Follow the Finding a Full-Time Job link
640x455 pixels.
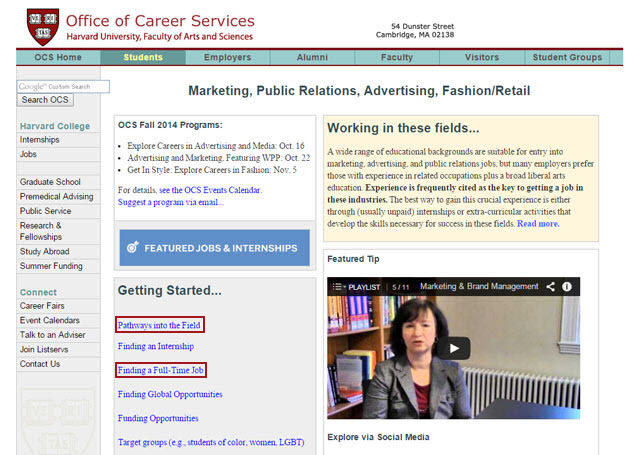click(160, 370)
